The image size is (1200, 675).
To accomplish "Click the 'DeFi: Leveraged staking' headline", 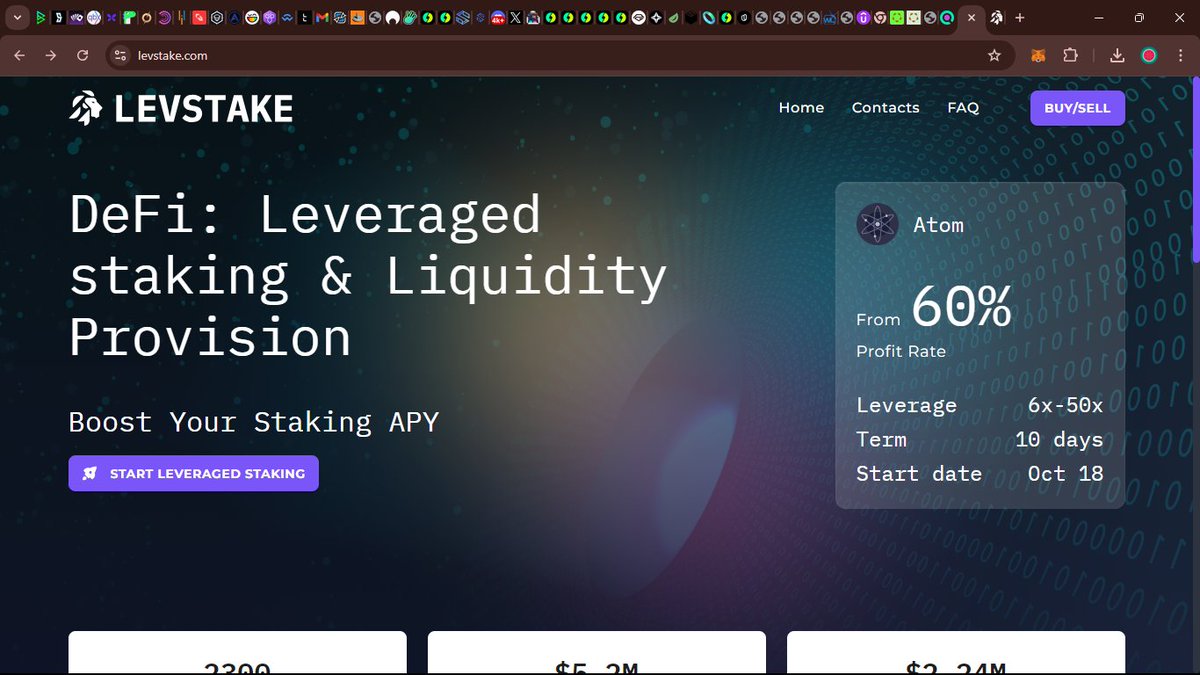I will coord(368,275).
